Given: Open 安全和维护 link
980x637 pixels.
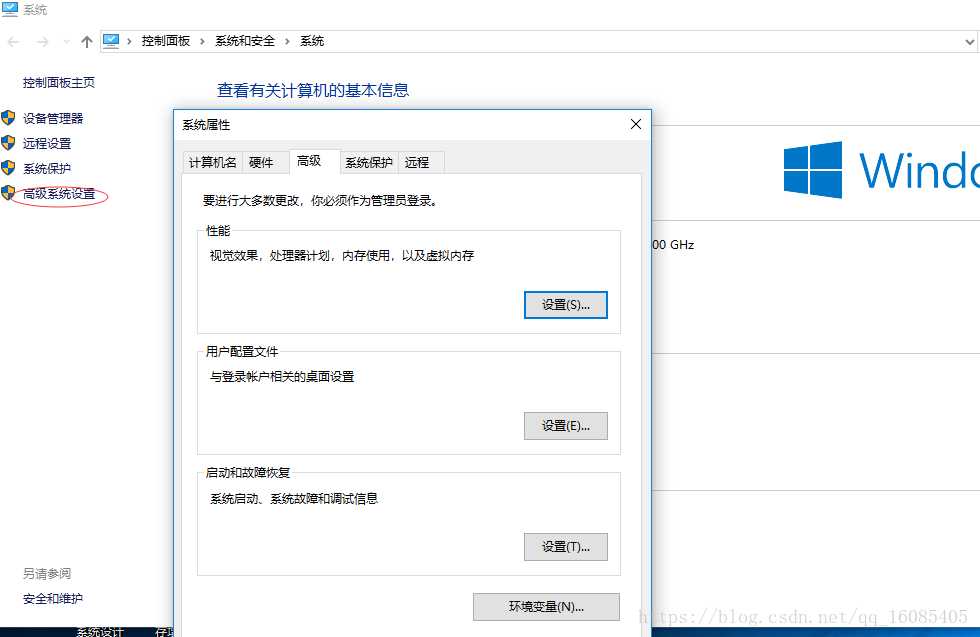Looking at the screenshot, I should 52,598.
